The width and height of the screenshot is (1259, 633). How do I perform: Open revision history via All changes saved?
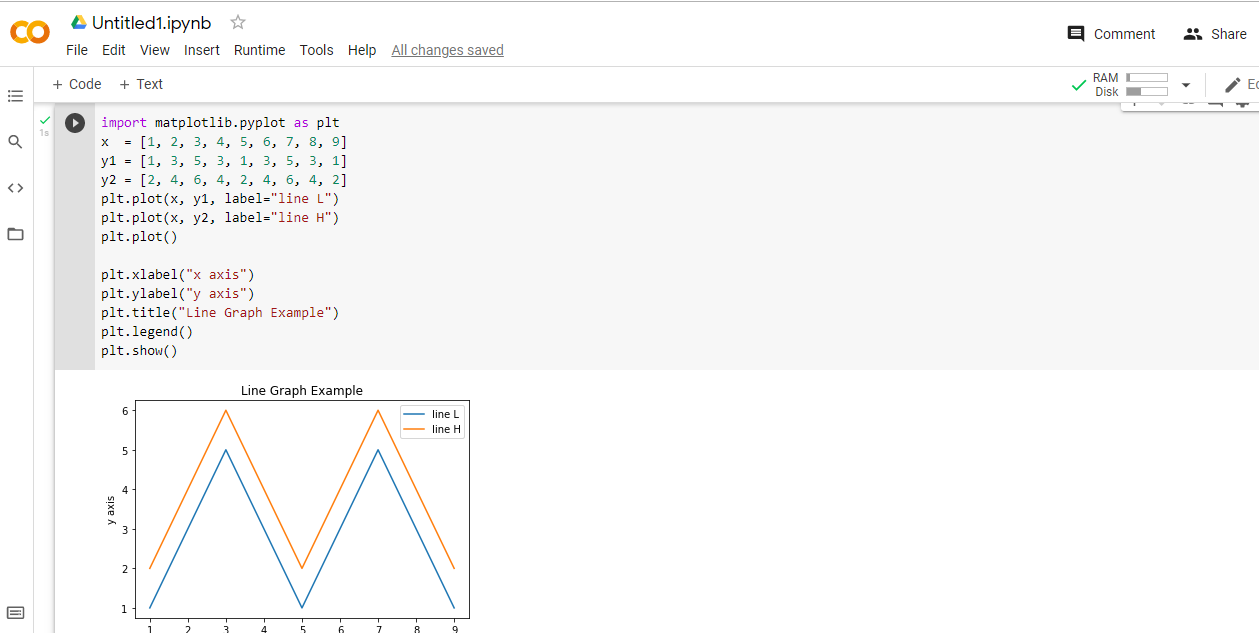click(447, 50)
